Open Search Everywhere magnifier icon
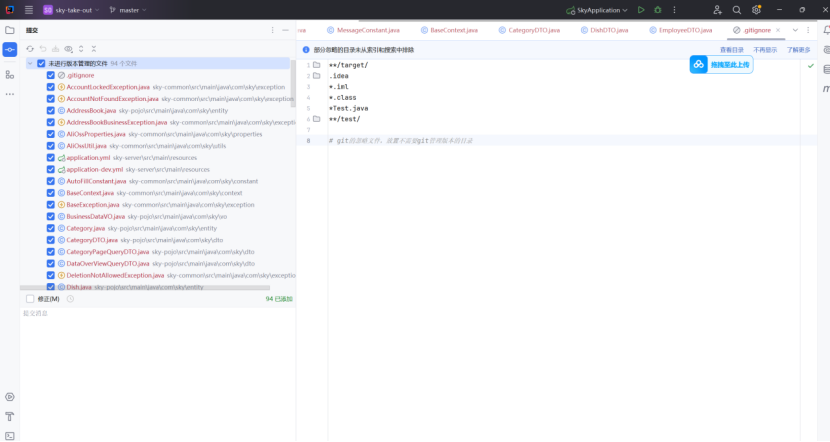The width and height of the screenshot is (830, 442). pyautogui.click(x=737, y=10)
